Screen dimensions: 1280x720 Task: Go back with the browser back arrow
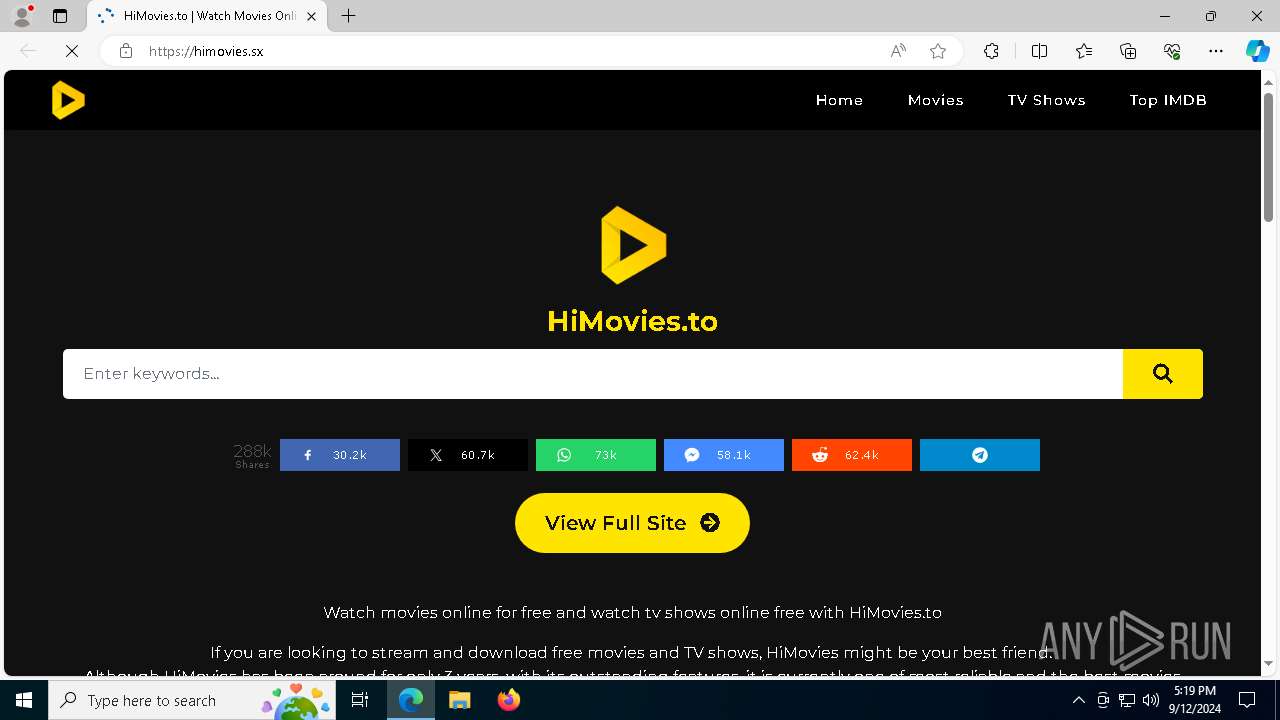[28, 51]
